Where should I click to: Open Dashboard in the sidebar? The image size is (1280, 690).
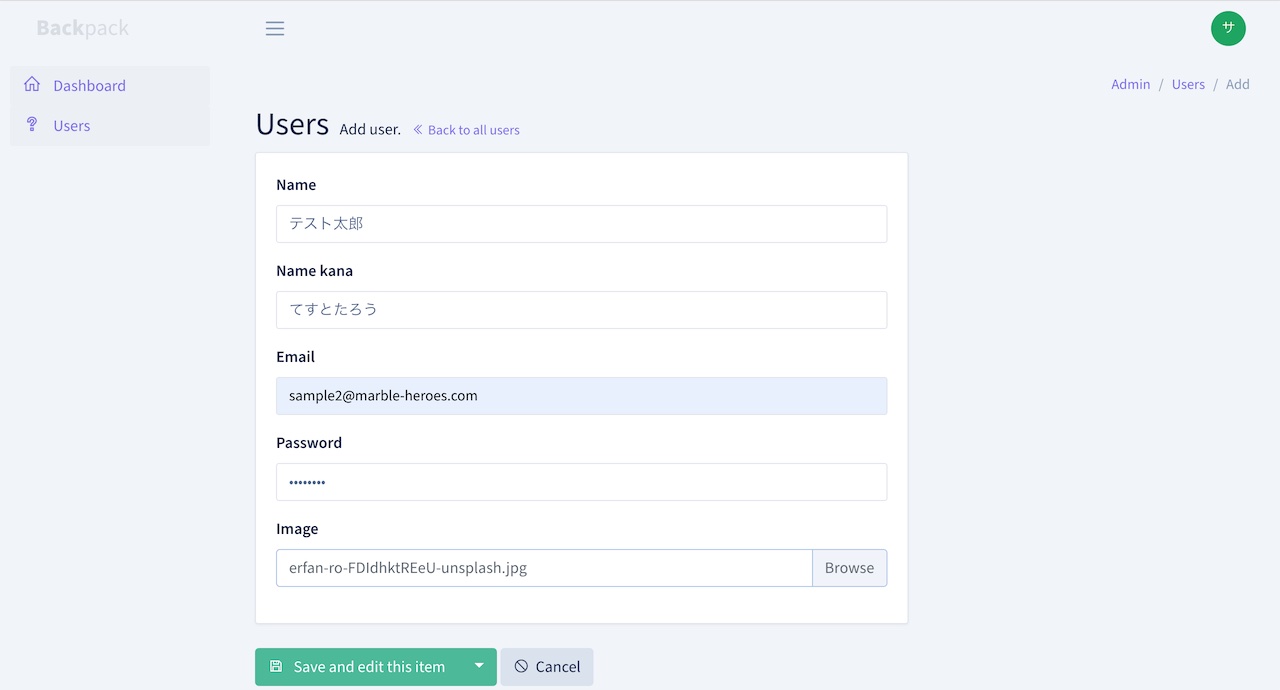point(110,86)
